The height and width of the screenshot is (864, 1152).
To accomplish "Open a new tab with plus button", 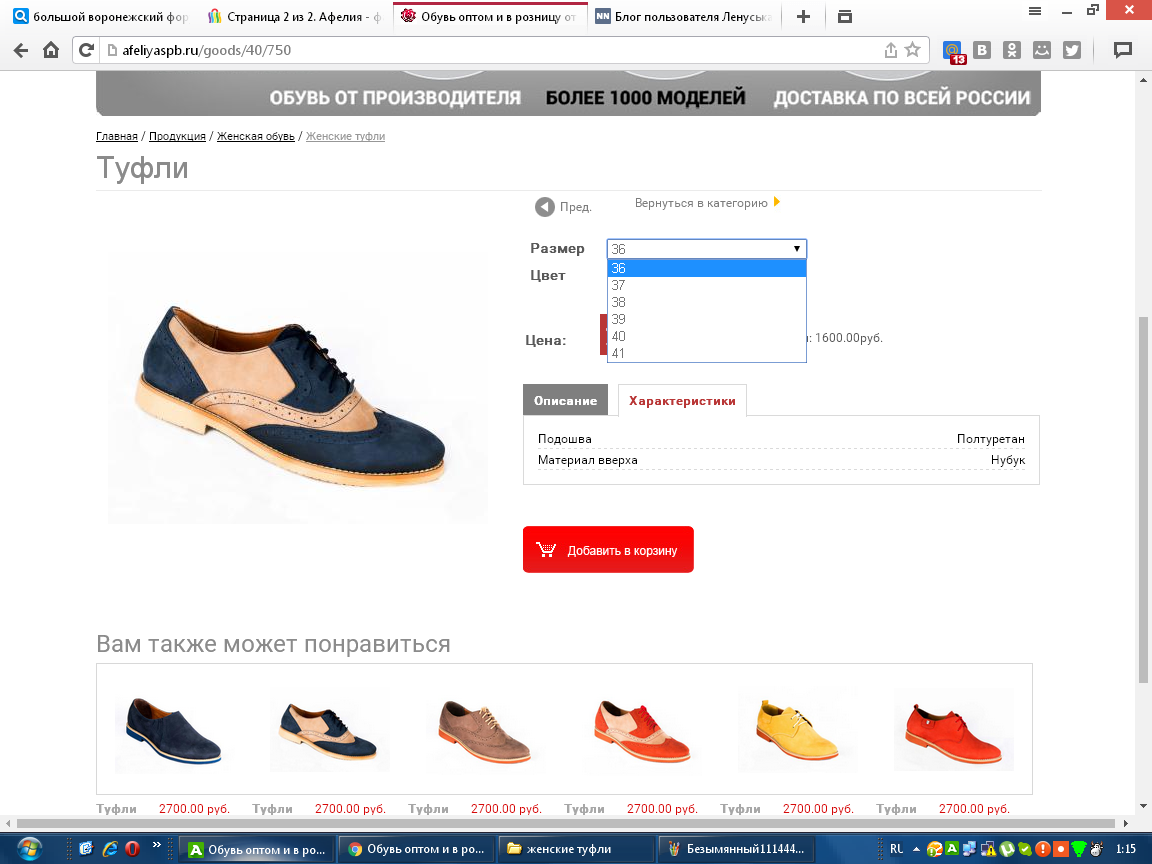I will [x=804, y=16].
